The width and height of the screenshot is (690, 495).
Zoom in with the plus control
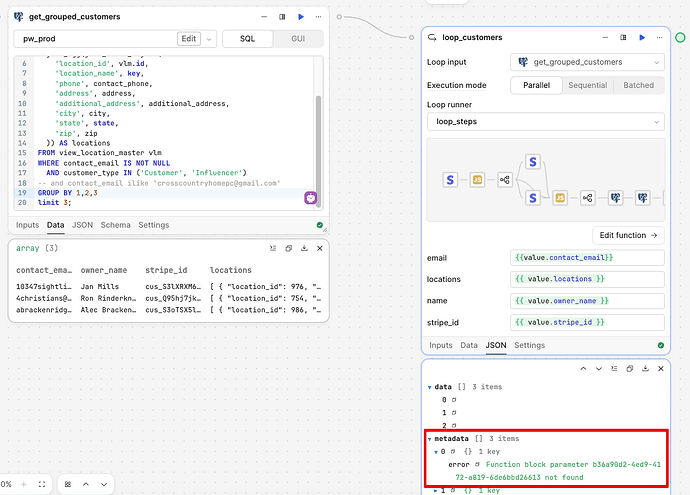tap(24, 484)
